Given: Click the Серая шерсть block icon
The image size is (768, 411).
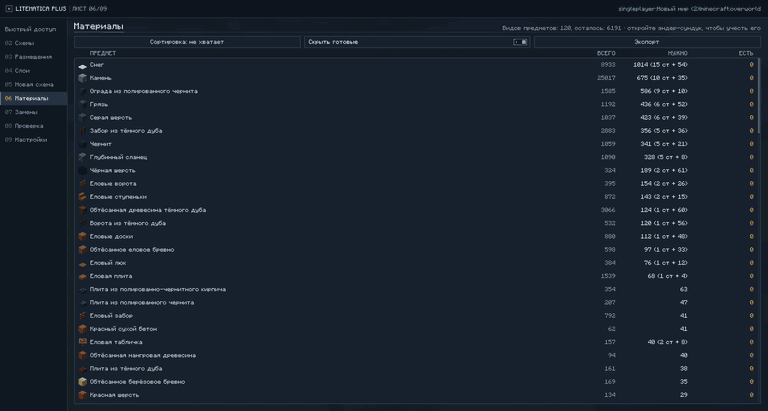Looking at the screenshot, I should coord(82,118).
